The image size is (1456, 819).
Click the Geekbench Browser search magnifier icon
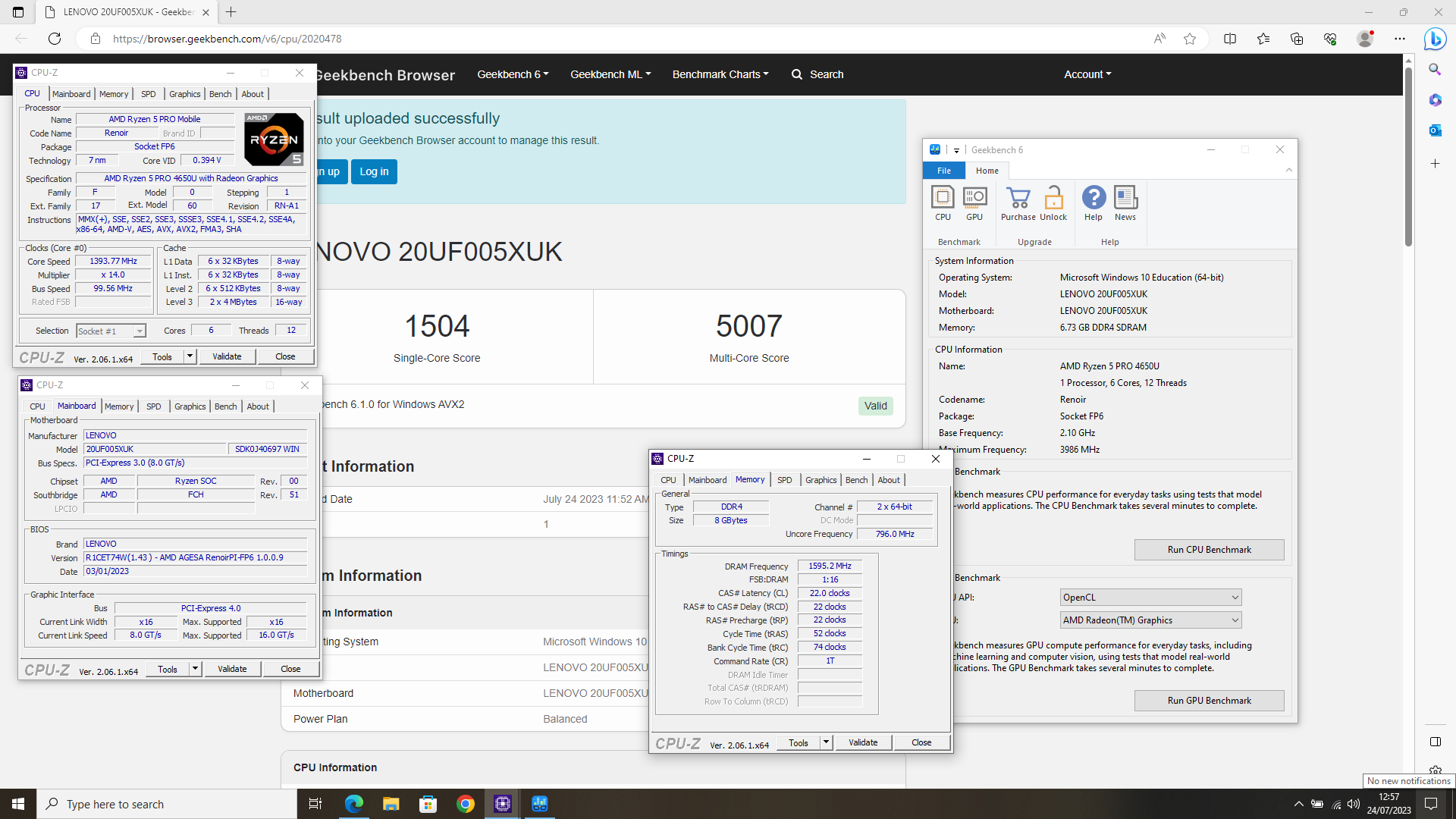tap(797, 74)
